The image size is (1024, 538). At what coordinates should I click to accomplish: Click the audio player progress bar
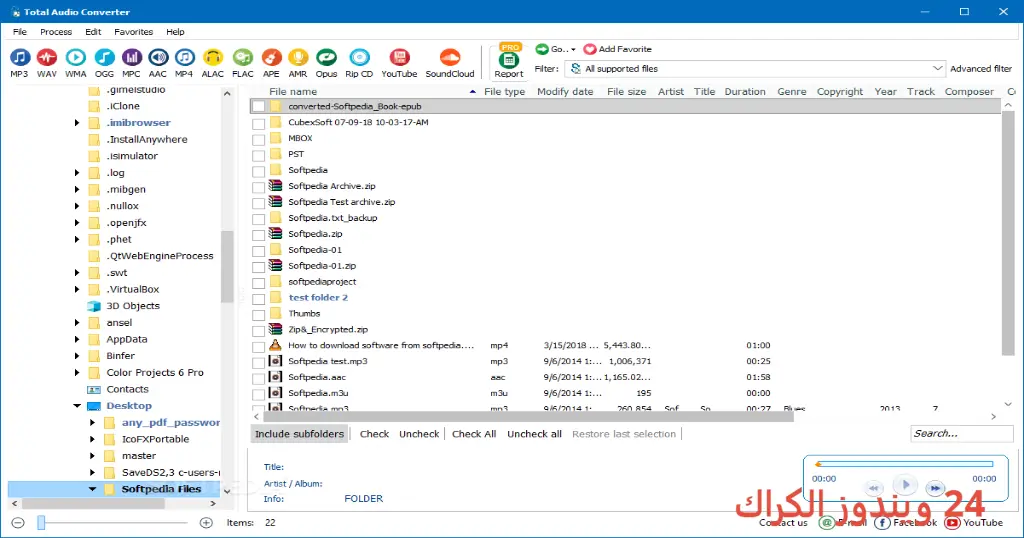[x=904, y=464]
